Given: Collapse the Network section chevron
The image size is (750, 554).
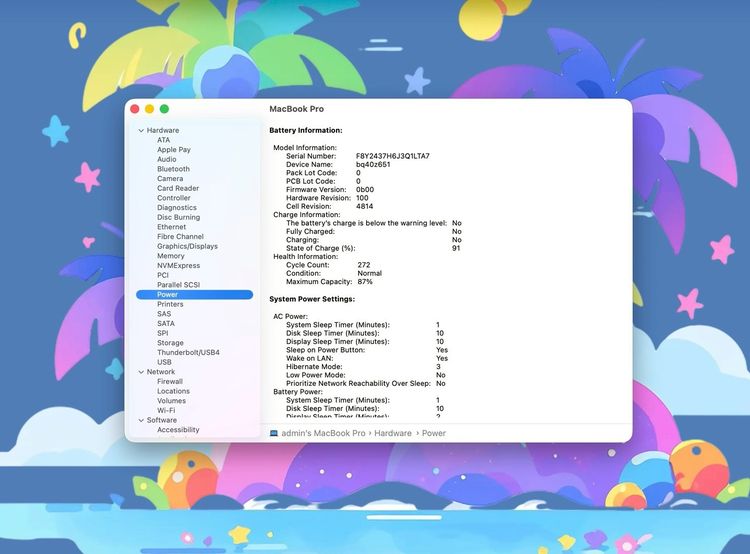Looking at the screenshot, I should pyautogui.click(x=141, y=372).
